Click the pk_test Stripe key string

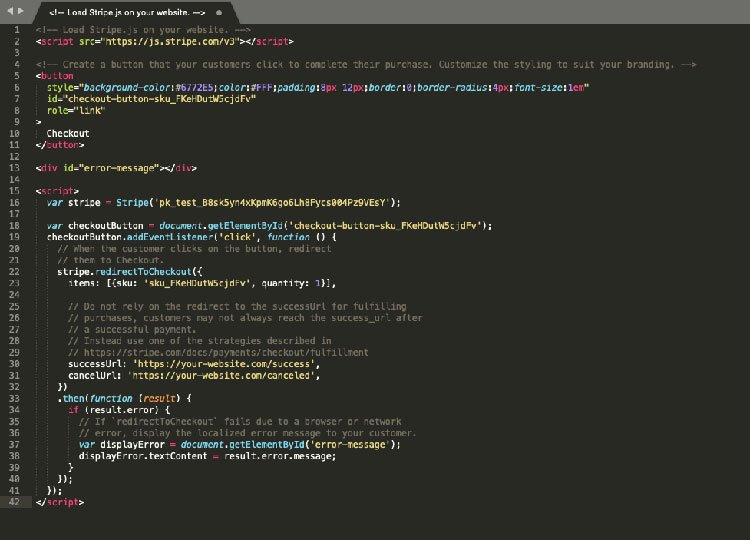(x=272, y=202)
